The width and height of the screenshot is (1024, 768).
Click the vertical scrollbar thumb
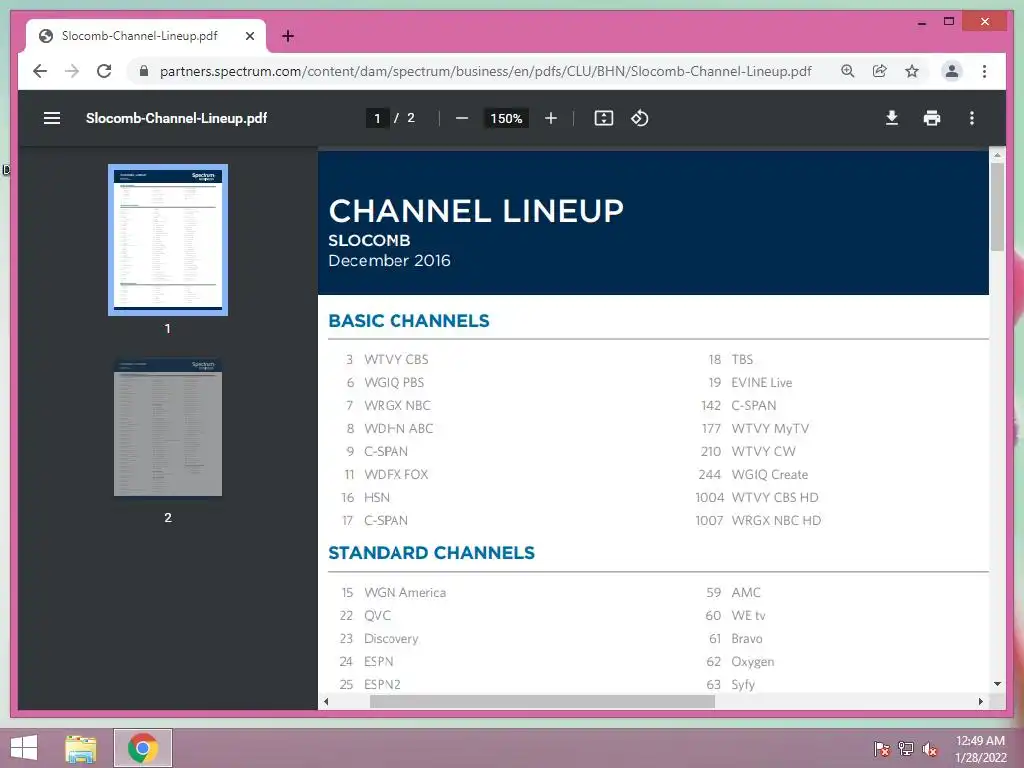(x=997, y=206)
